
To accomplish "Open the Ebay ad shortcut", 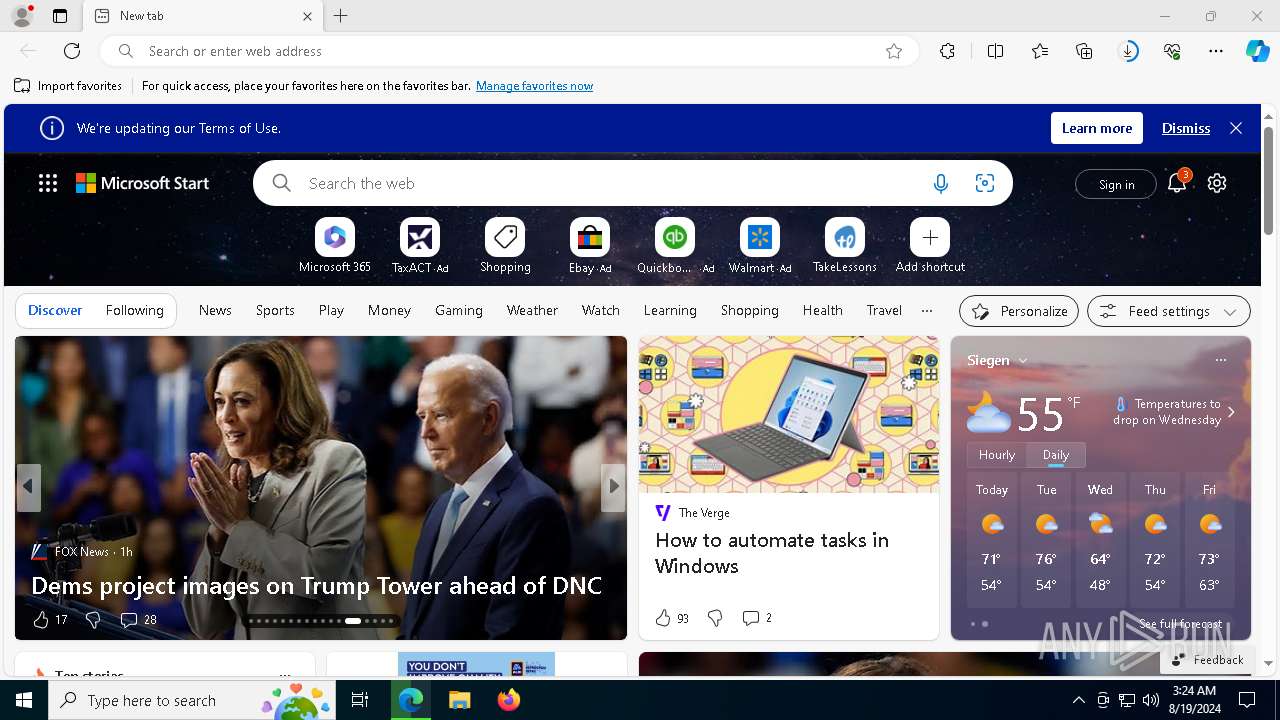I will click(590, 238).
